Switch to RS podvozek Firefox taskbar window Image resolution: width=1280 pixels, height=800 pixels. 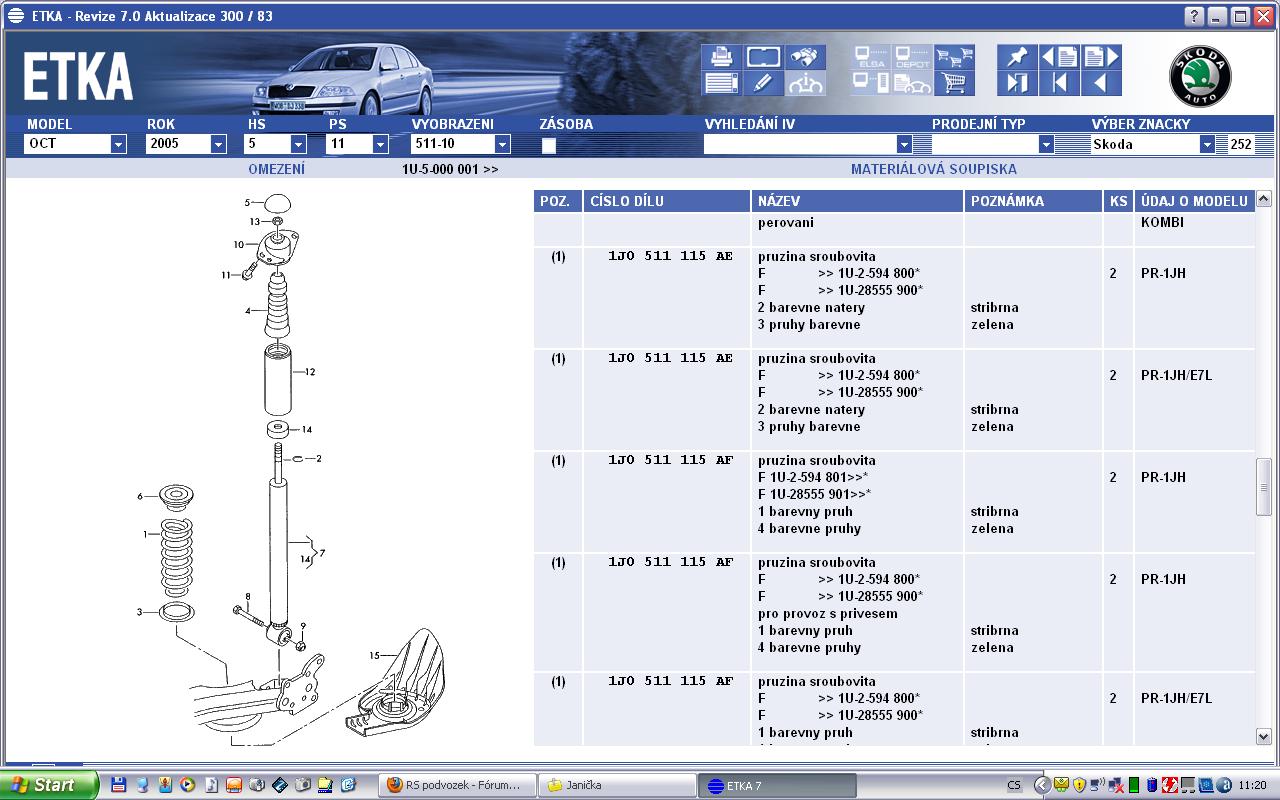click(457, 785)
